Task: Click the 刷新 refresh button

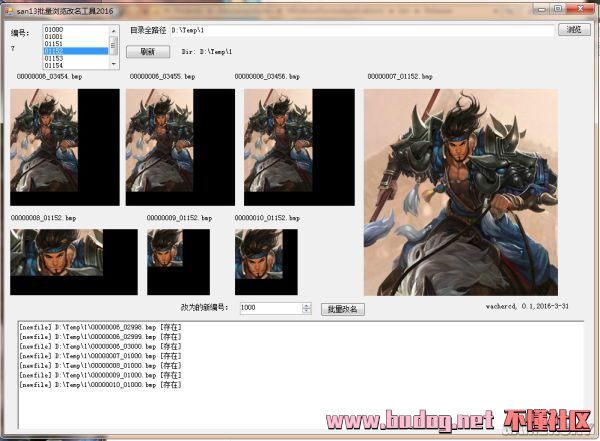Action: coord(148,52)
